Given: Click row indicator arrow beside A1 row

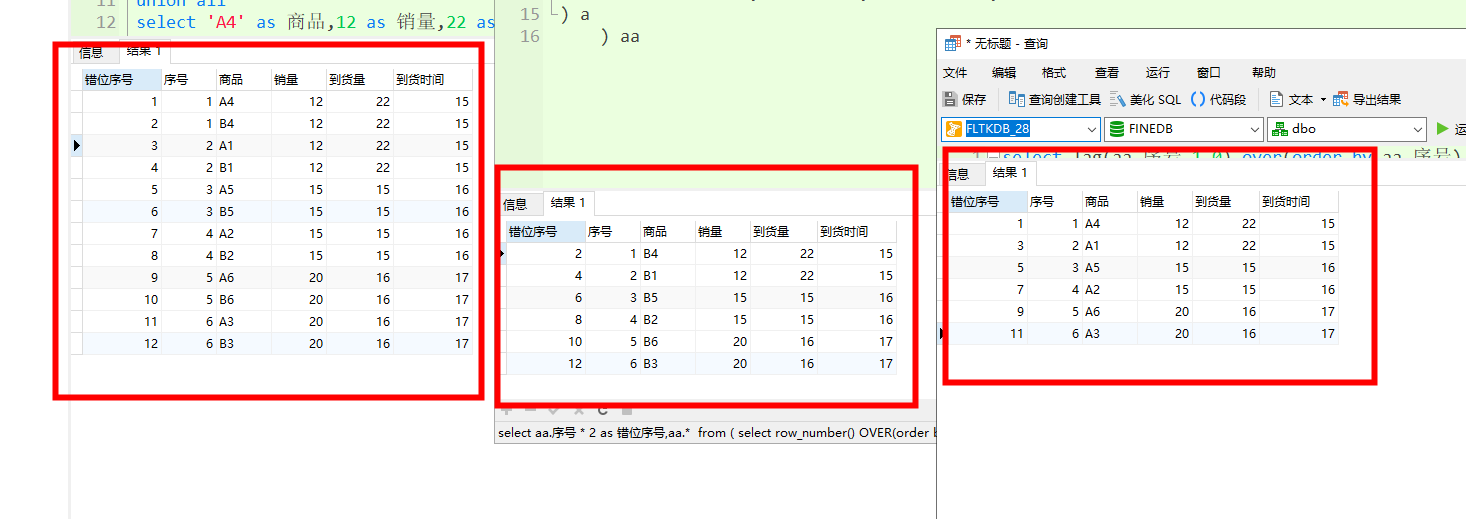Looking at the screenshot, I should tap(77, 146).
